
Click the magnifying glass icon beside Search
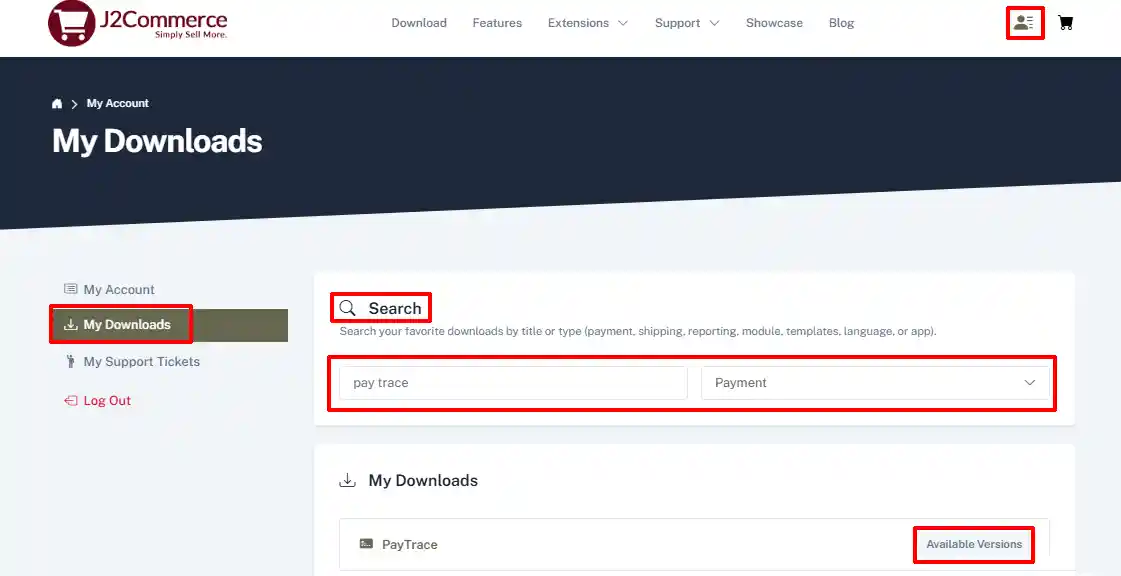347,308
